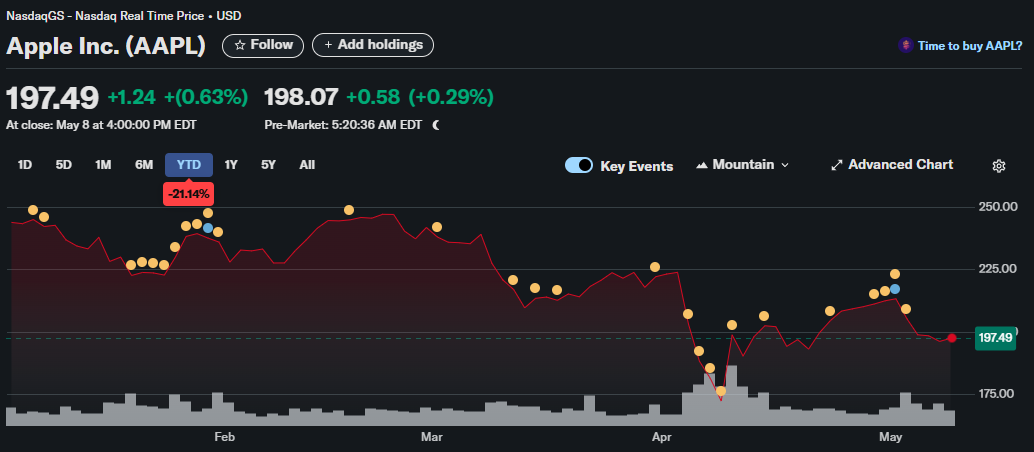Click the purple icon beside Time to buy AAPL
The height and width of the screenshot is (452, 1034).
(x=905, y=46)
